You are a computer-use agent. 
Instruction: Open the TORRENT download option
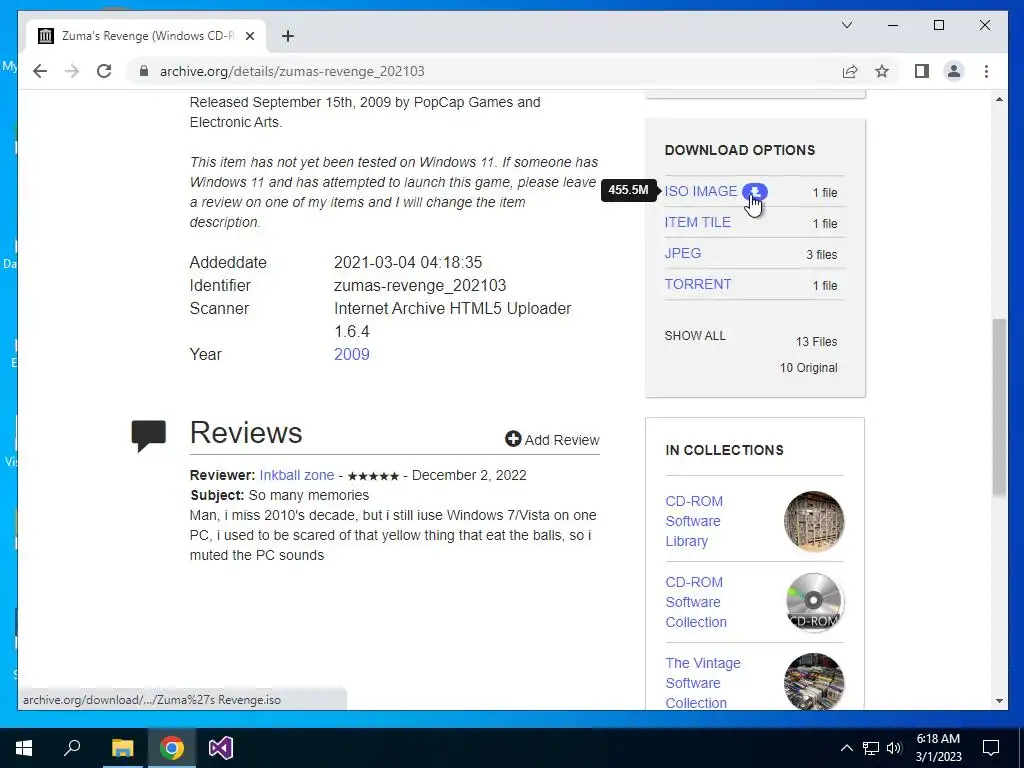click(697, 284)
